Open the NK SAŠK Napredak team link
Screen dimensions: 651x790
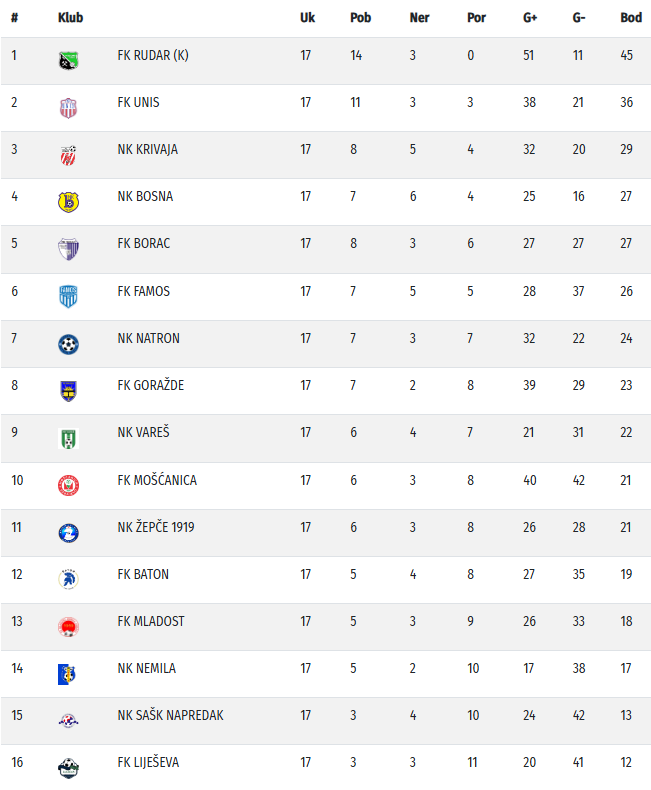click(x=170, y=715)
